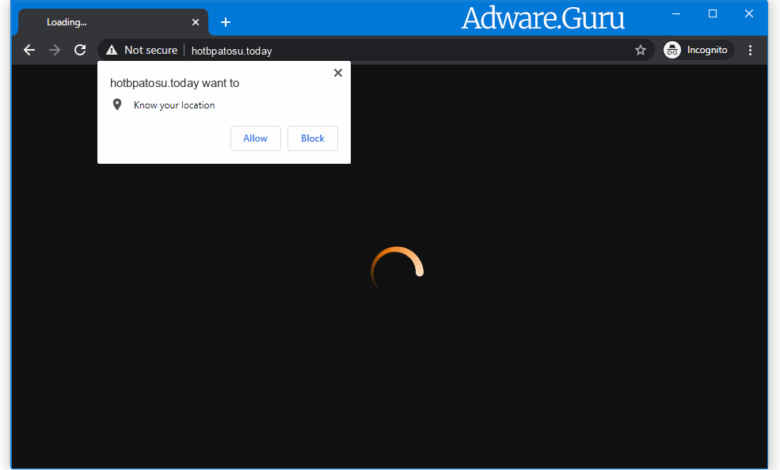Click the Incognito profile badge
The height and width of the screenshot is (470, 780).
click(697, 50)
